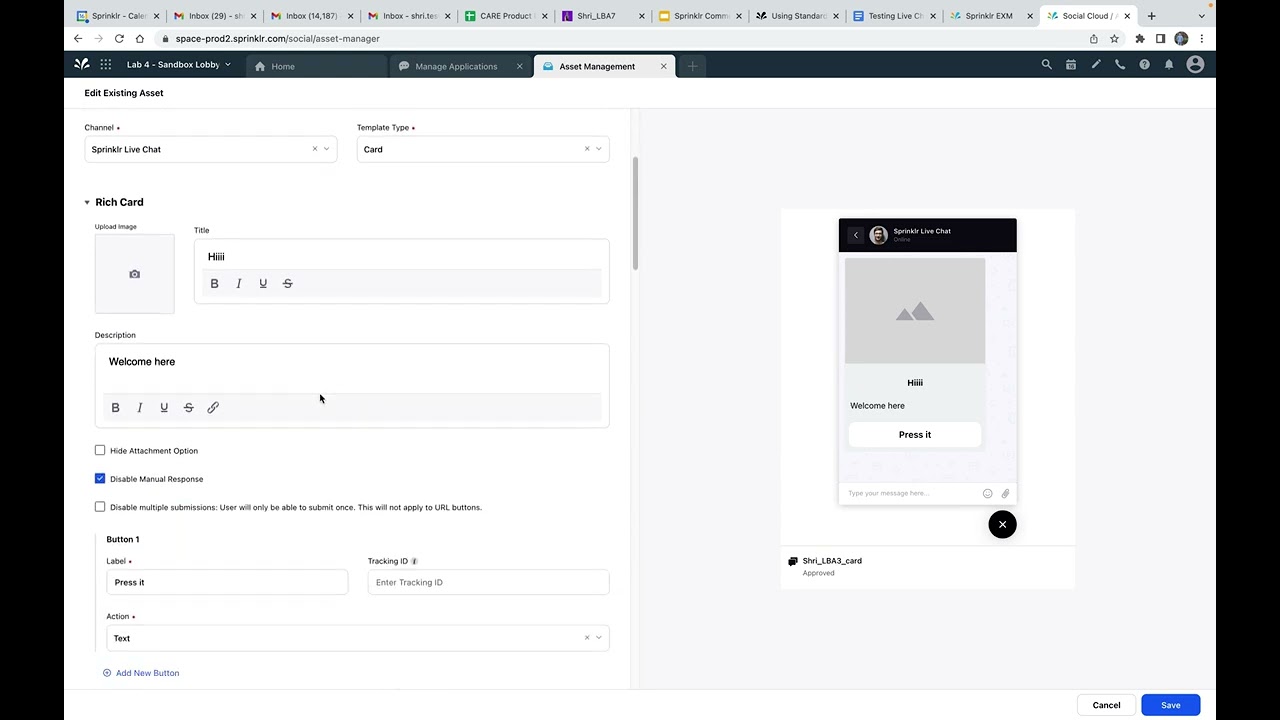Apply bold to Description field
This screenshot has height=720, width=1280.
coord(115,408)
